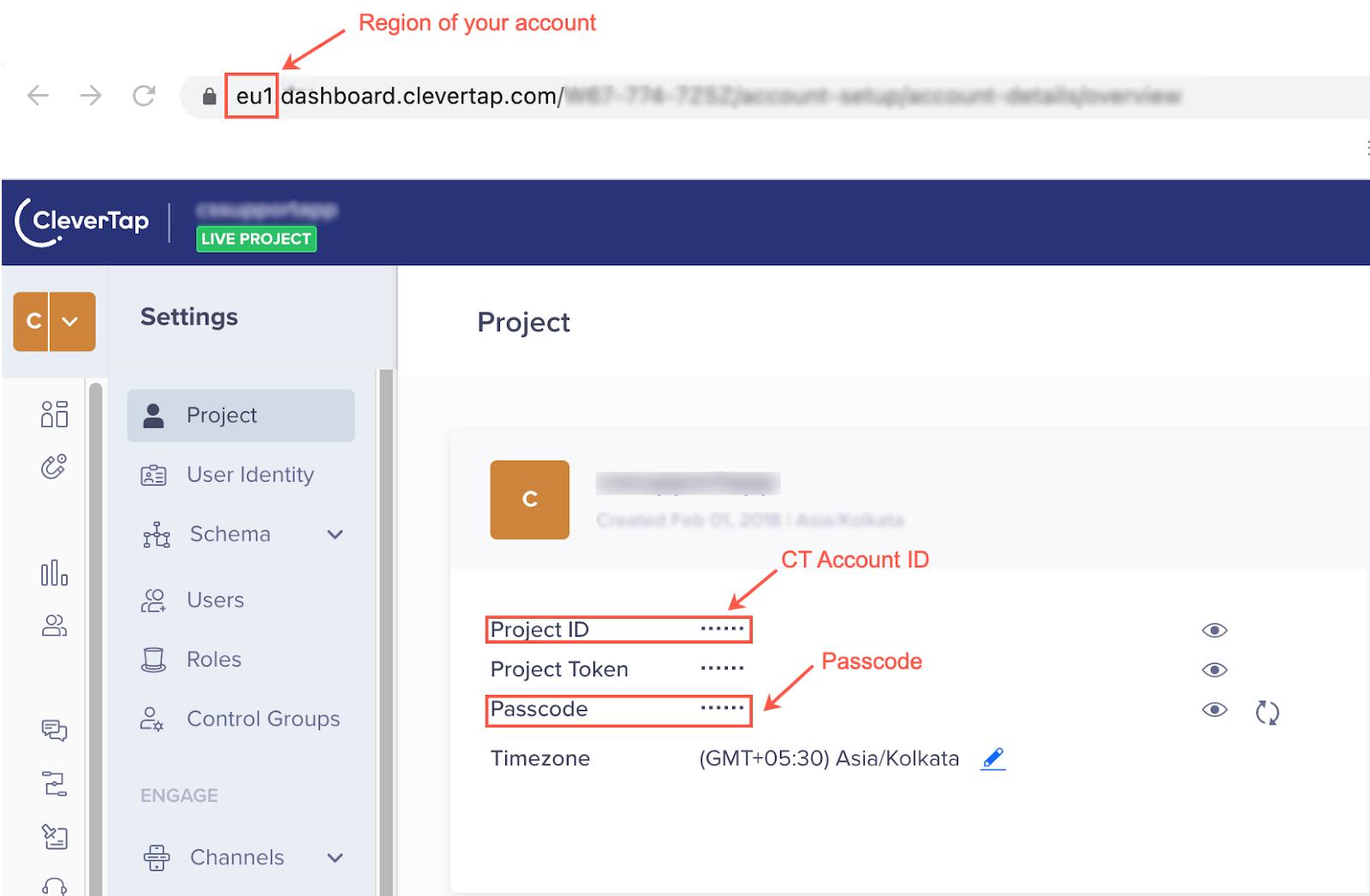
Task: Click the LIVE PROJECT badge
Action: 255,239
